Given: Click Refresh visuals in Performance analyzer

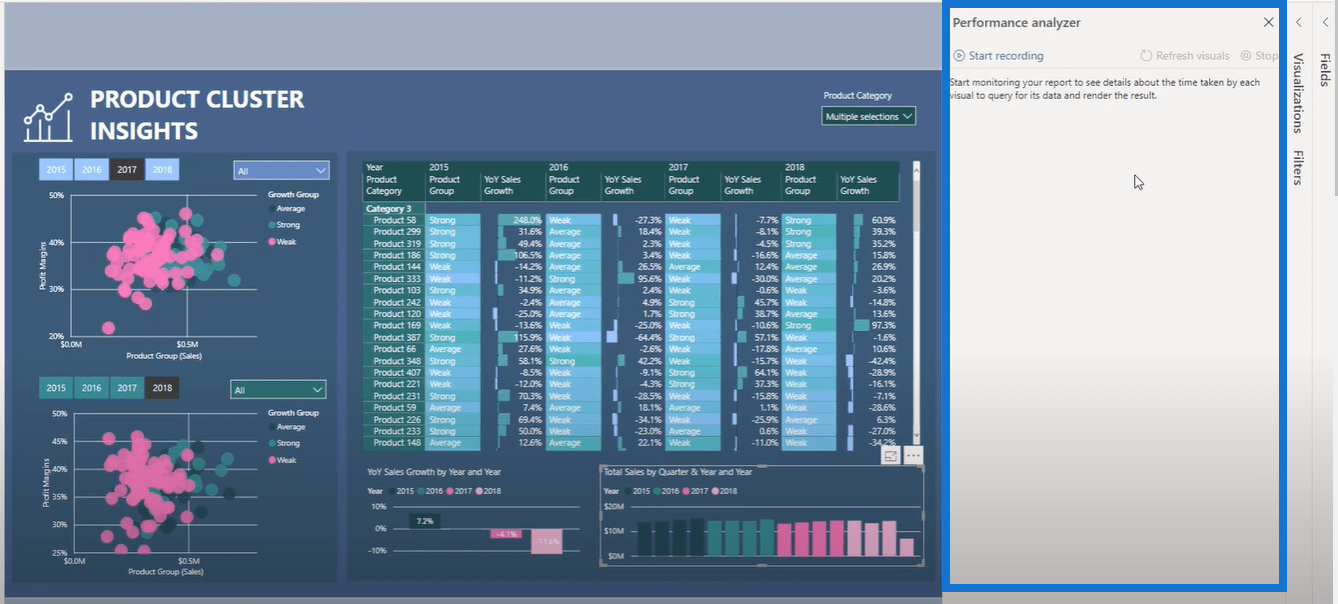Looking at the screenshot, I should pos(1185,56).
